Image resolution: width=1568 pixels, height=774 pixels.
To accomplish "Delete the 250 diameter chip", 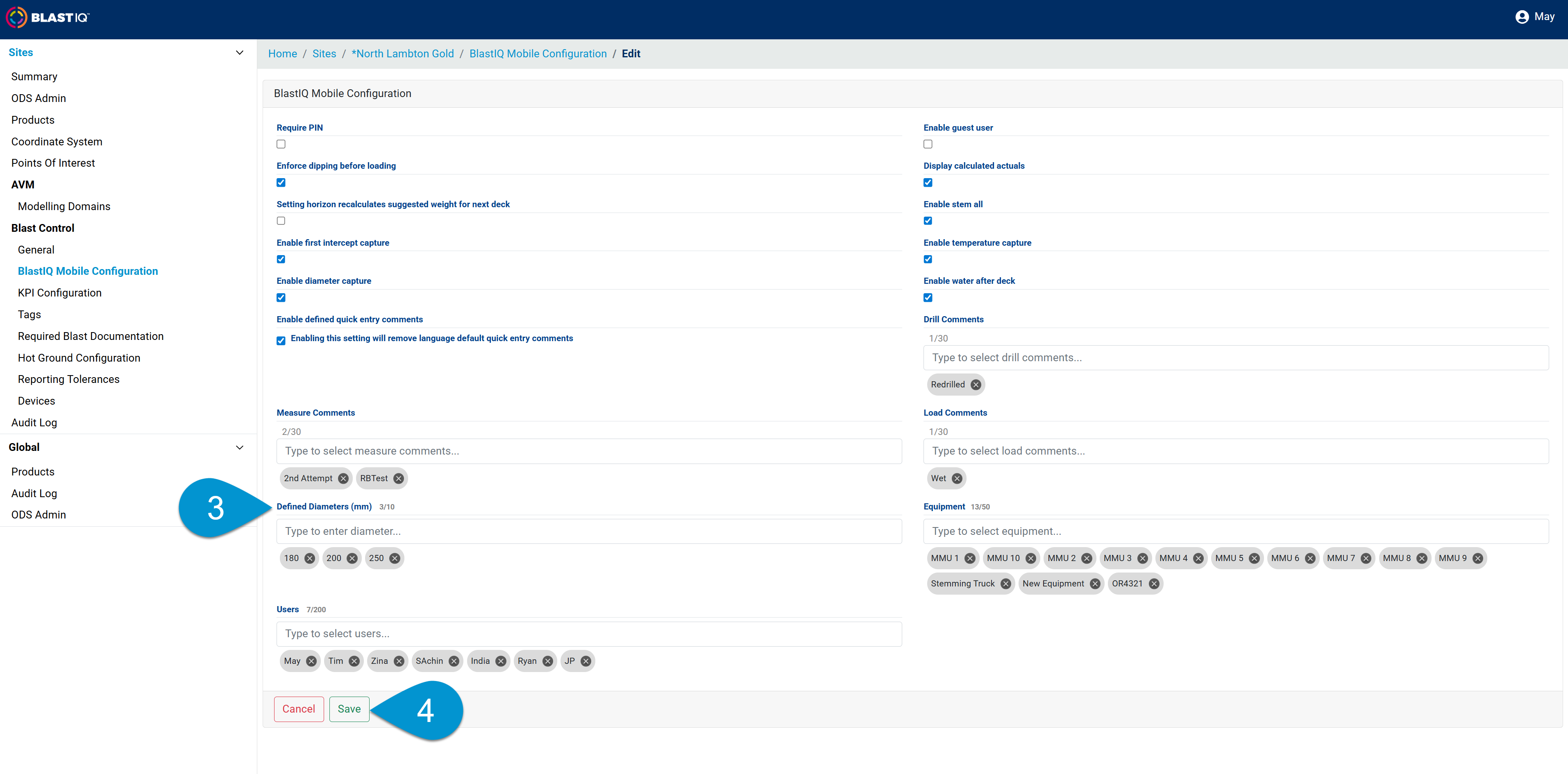I will [x=395, y=558].
